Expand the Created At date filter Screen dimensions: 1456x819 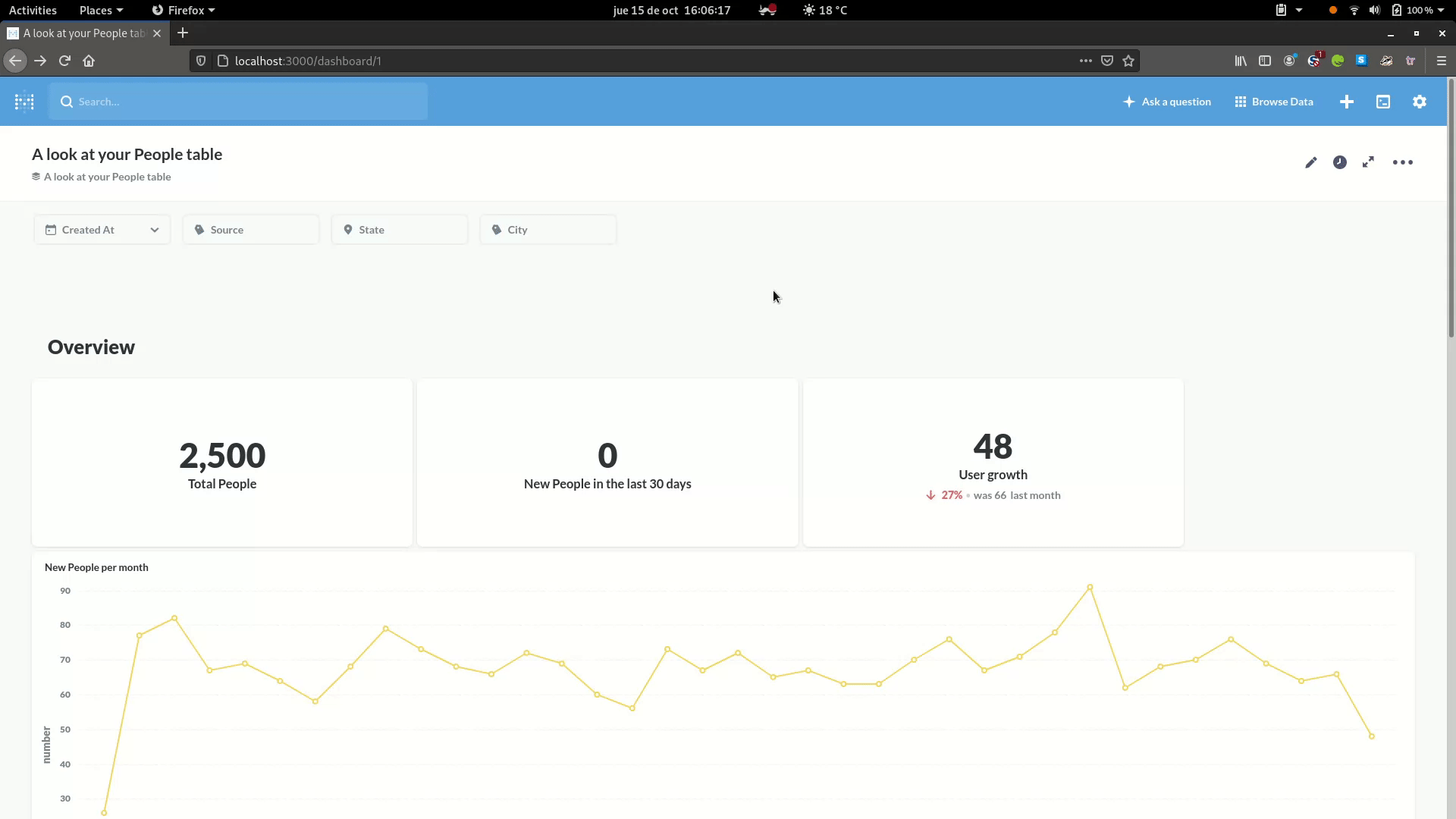point(102,230)
